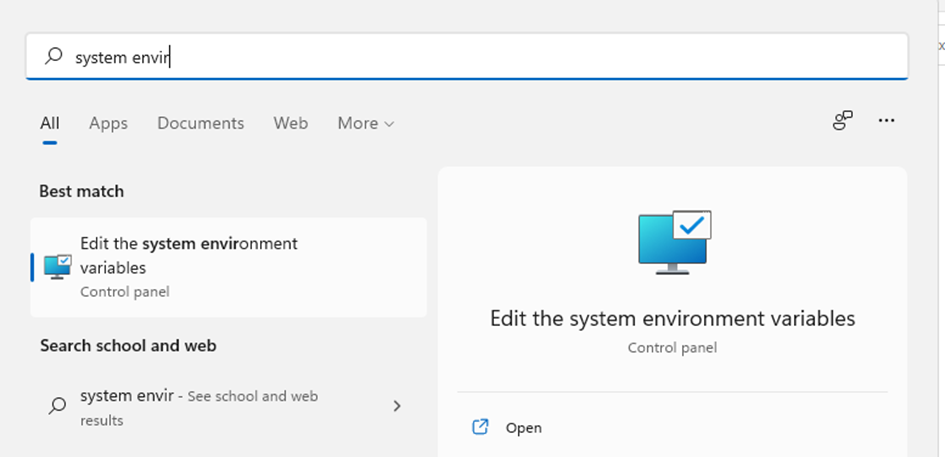Switch to the Apps filter tab
The width and height of the screenshot is (945, 457).
108,123
